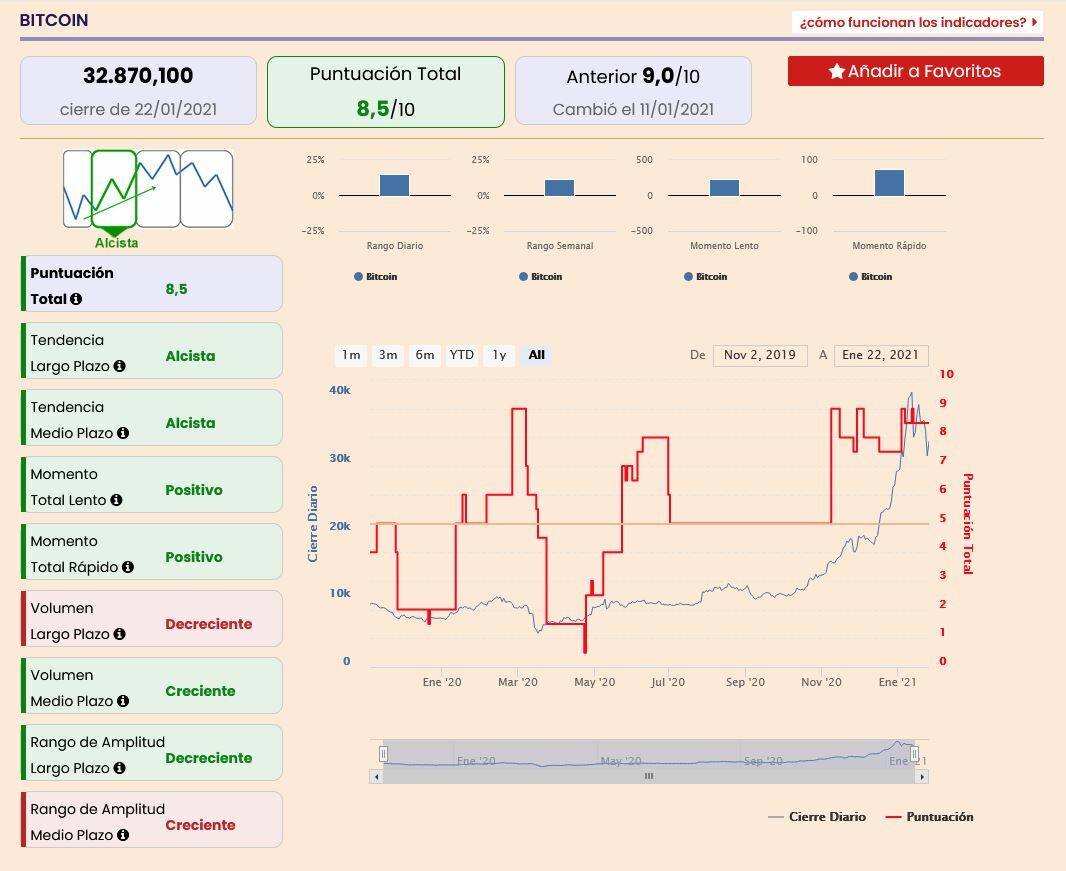Toggle Puntuación series in legend

click(x=930, y=817)
